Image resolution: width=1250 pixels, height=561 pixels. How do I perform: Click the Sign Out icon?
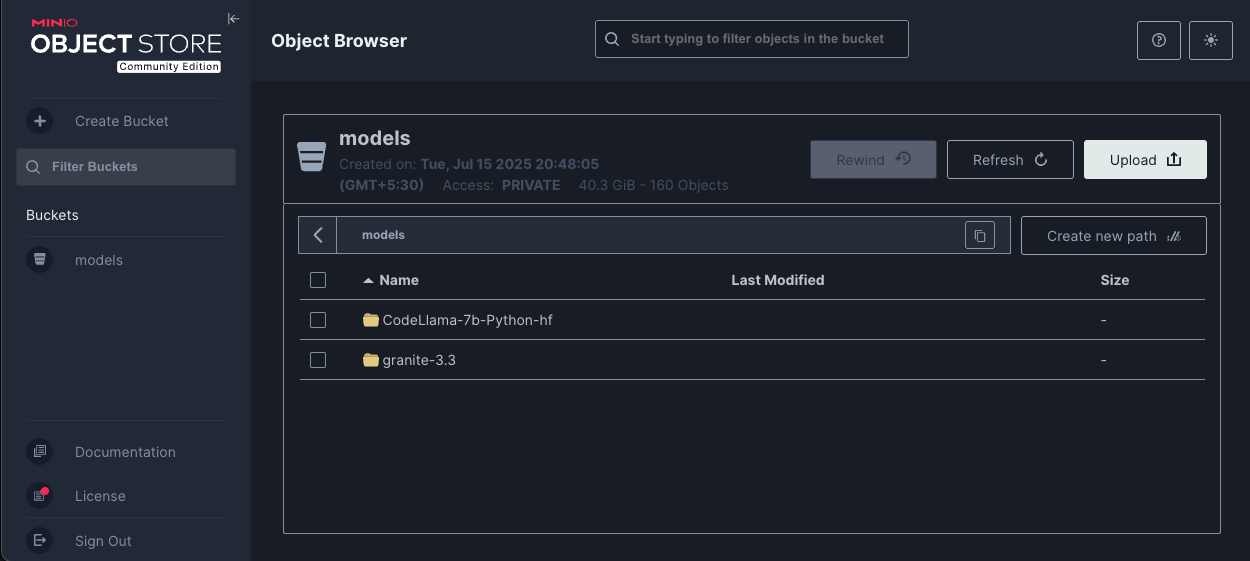tap(40, 541)
